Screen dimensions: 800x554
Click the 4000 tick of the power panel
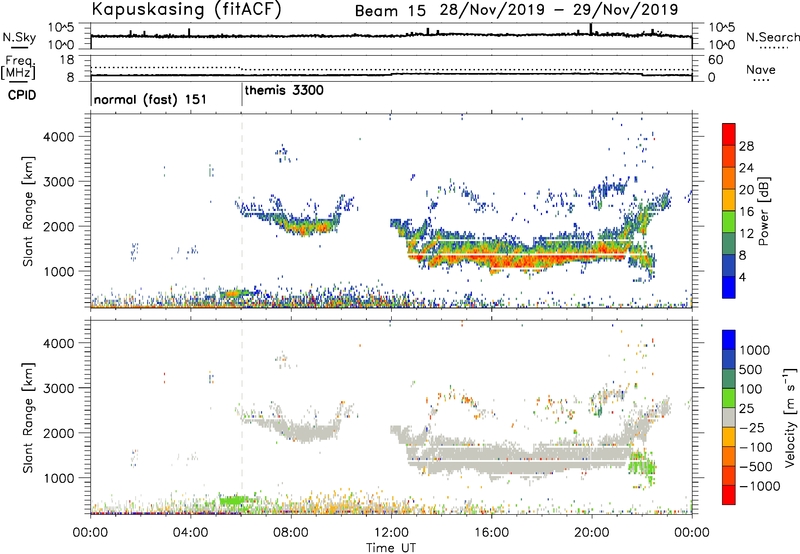pyautogui.click(x=59, y=137)
